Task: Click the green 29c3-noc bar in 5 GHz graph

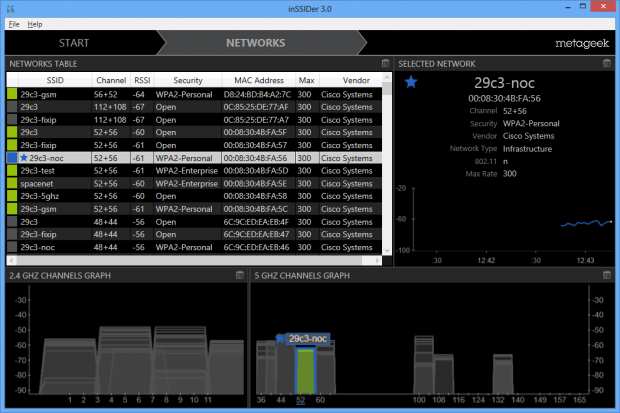Action: coord(304,369)
